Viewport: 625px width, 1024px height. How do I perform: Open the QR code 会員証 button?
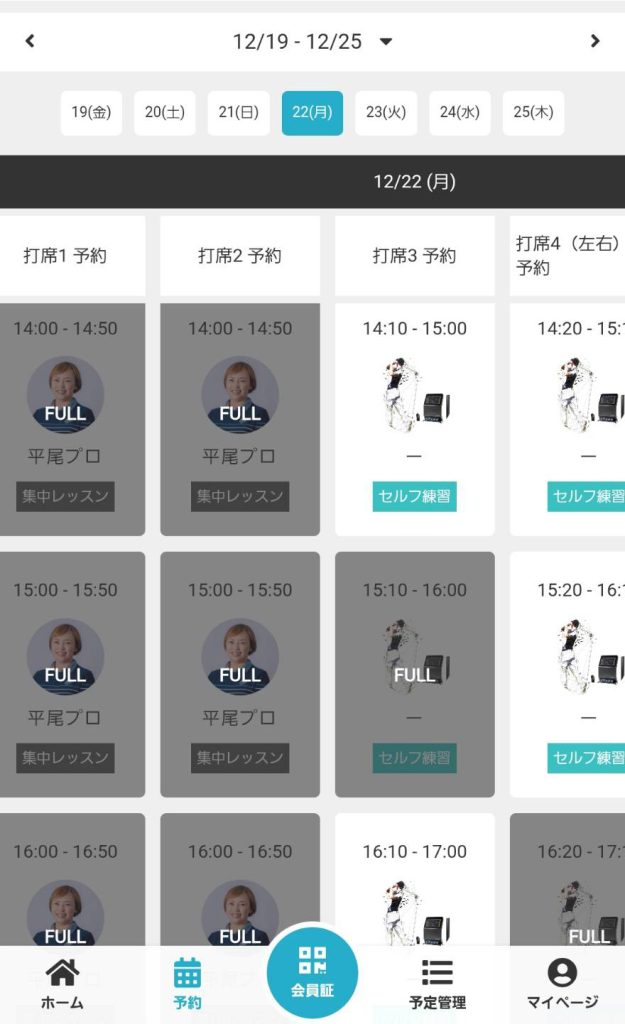312,970
